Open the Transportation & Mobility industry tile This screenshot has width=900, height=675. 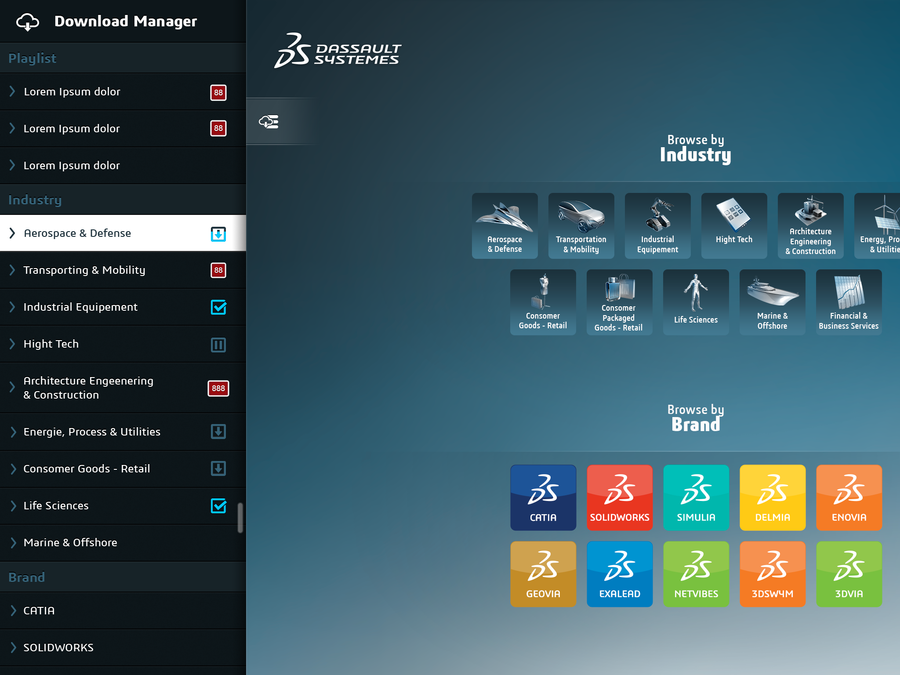pyautogui.click(x=581, y=225)
